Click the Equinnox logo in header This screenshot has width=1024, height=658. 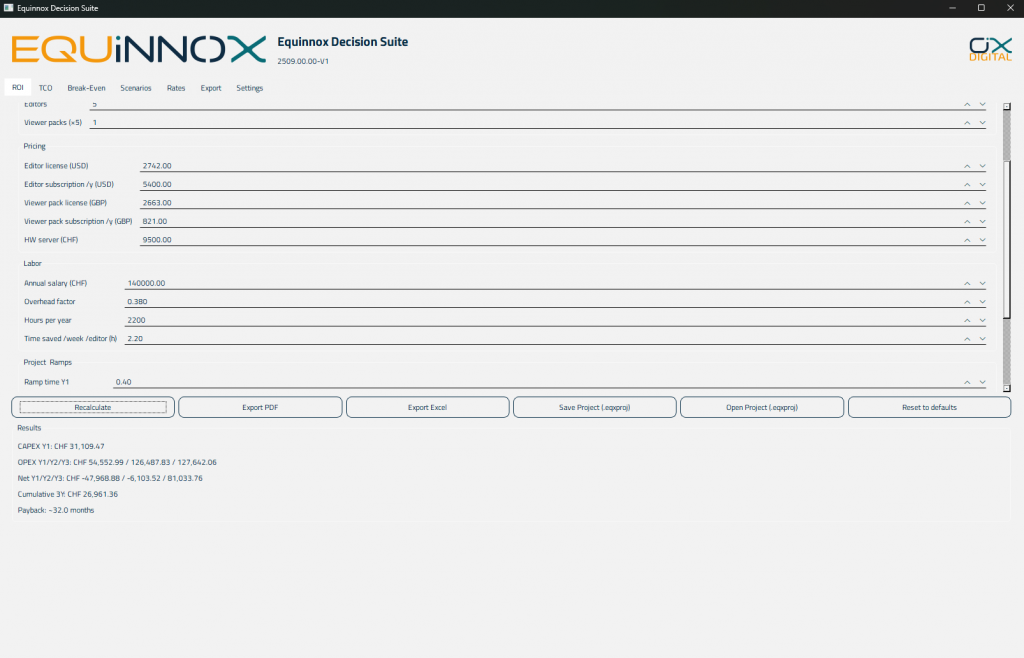(139, 49)
